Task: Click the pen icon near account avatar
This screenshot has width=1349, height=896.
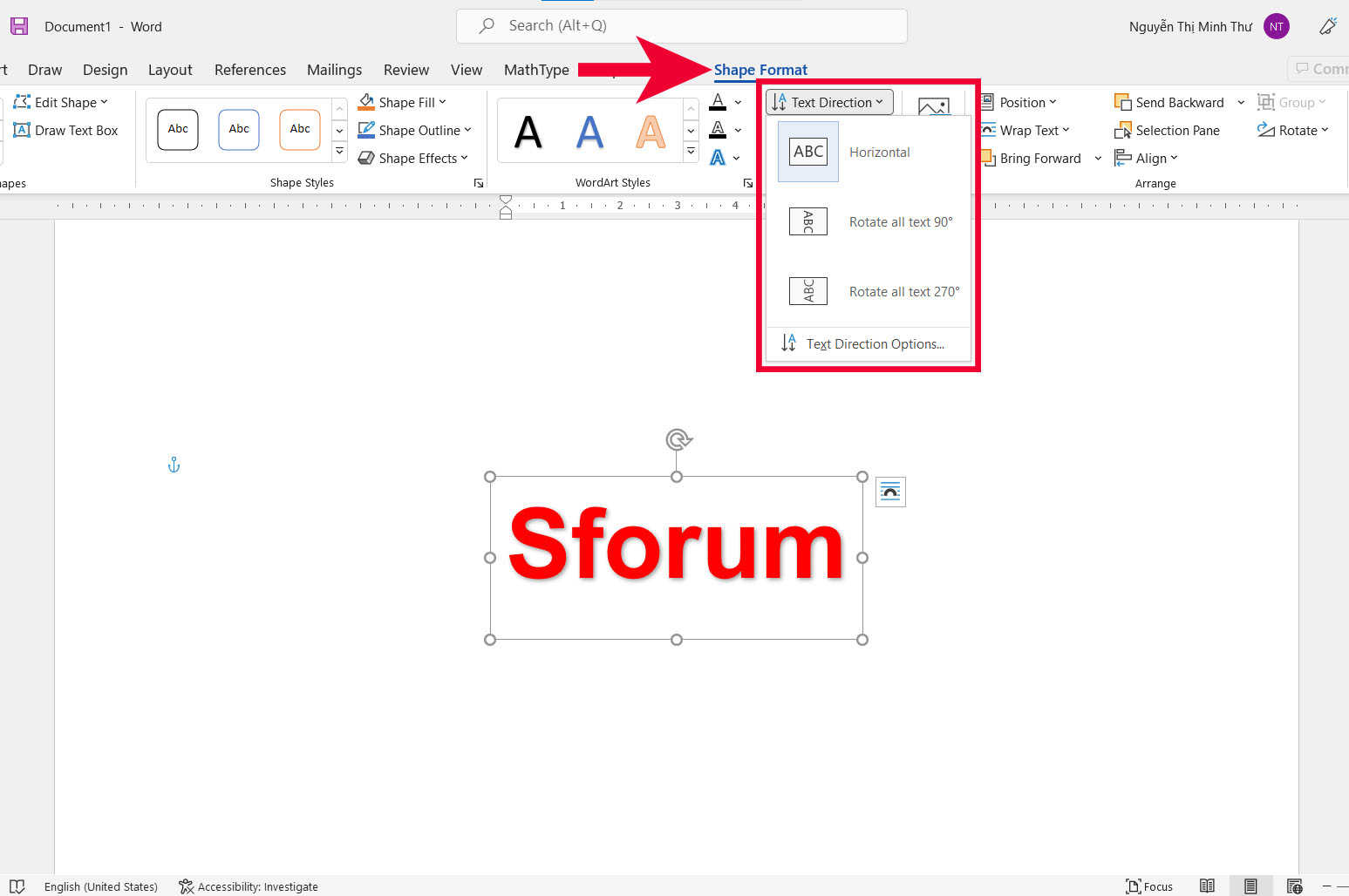Action: pyautogui.click(x=1328, y=26)
